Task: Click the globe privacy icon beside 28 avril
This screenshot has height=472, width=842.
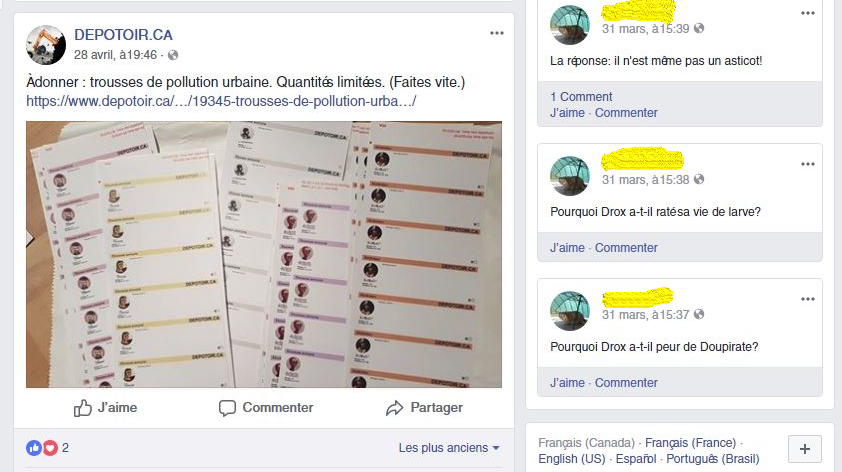Action: [173, 55]
